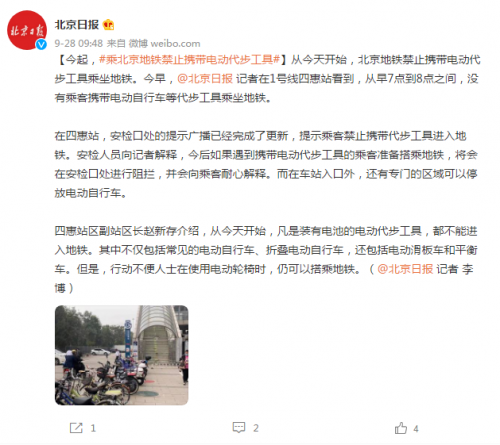
Task: Click the crown membership badge icon
Action: [x=109, y=25]
